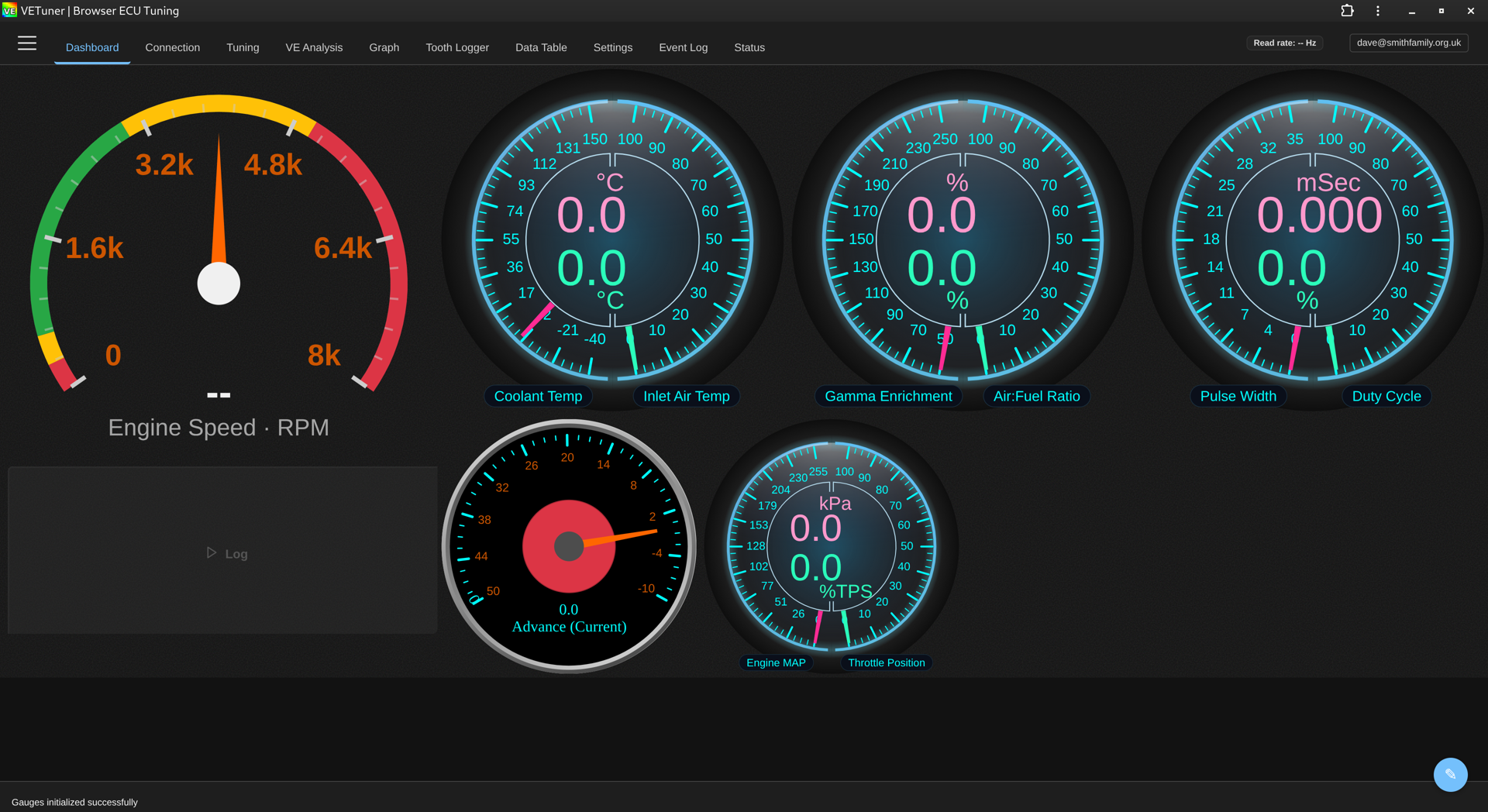Open the hamburger navigation menu
This screenshot has width=1488, height=812.
(27, 43)
